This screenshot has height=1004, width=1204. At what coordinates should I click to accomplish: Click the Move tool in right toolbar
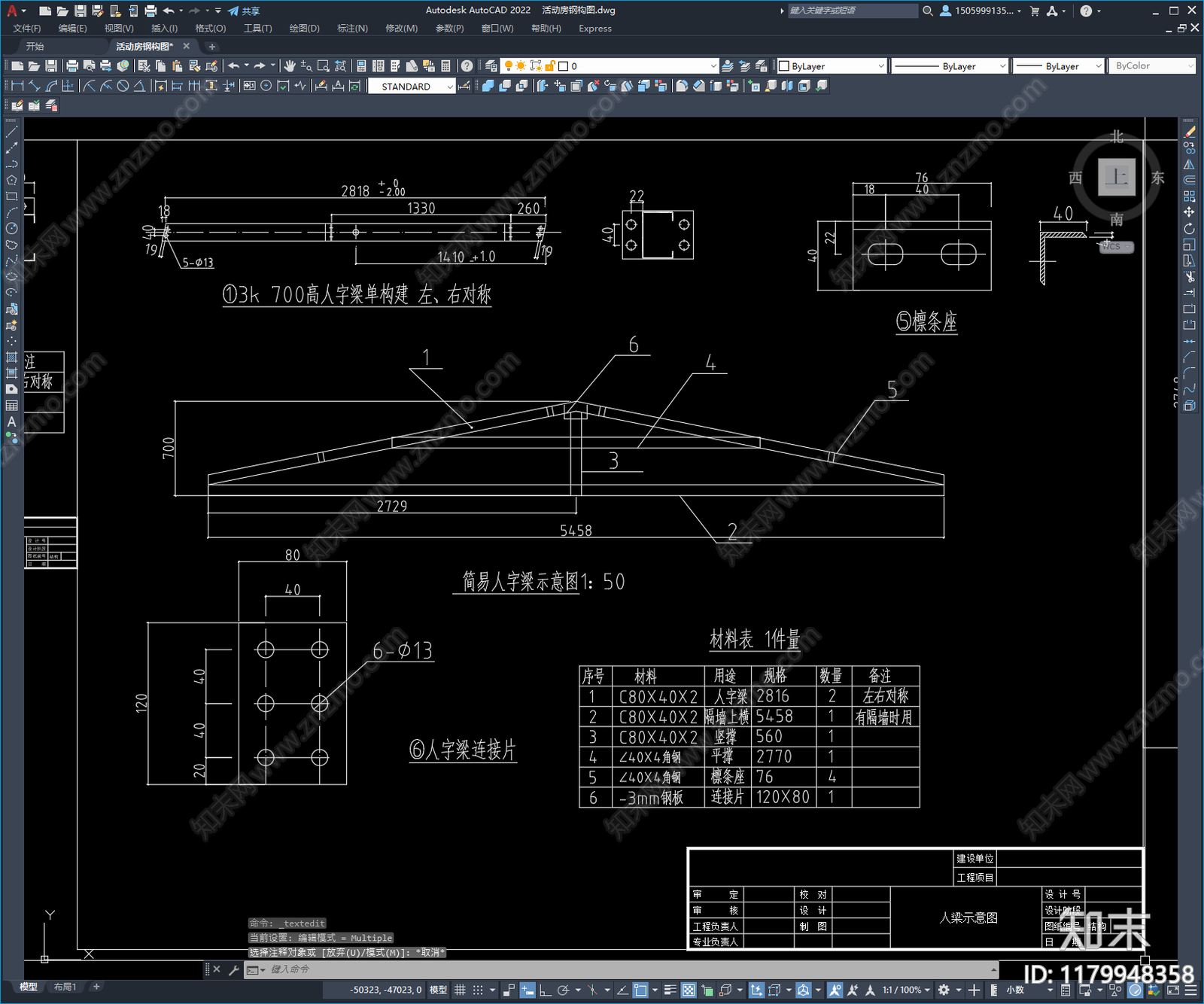[1189, 212]
